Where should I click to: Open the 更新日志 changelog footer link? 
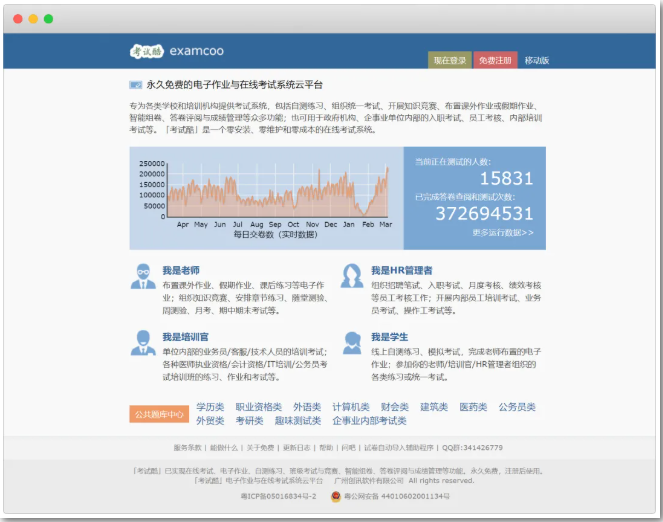coord(296,447)
